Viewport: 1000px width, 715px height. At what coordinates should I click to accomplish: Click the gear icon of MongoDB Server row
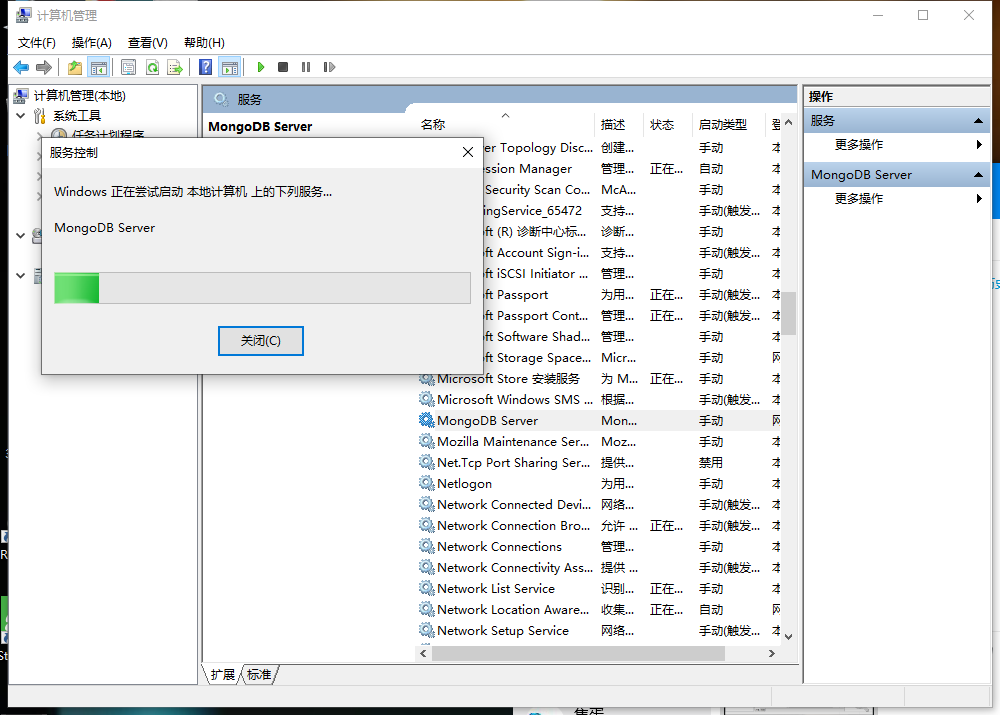pos(426,420)
